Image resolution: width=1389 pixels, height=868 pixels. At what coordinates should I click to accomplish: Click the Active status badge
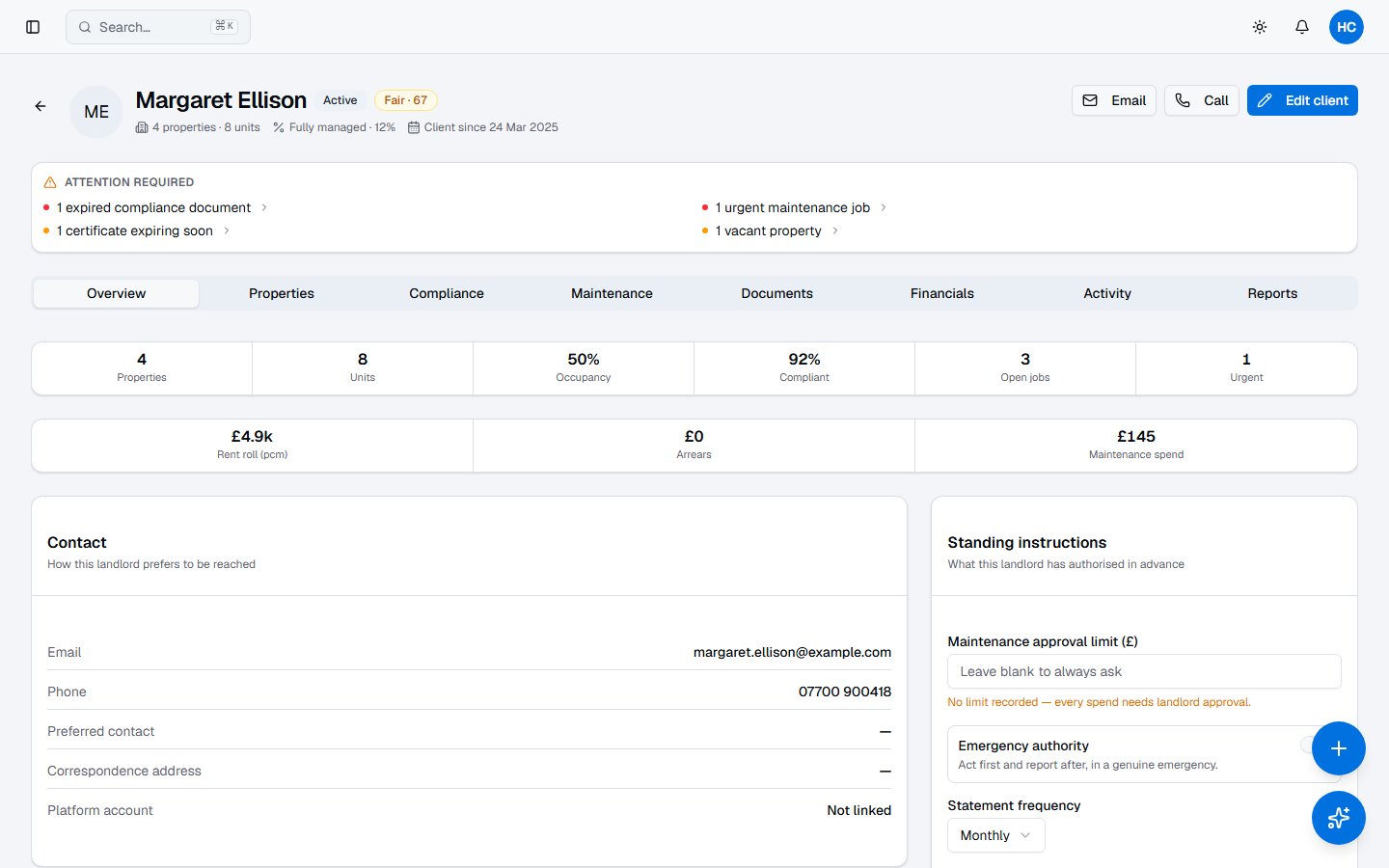tap(340, 100)
